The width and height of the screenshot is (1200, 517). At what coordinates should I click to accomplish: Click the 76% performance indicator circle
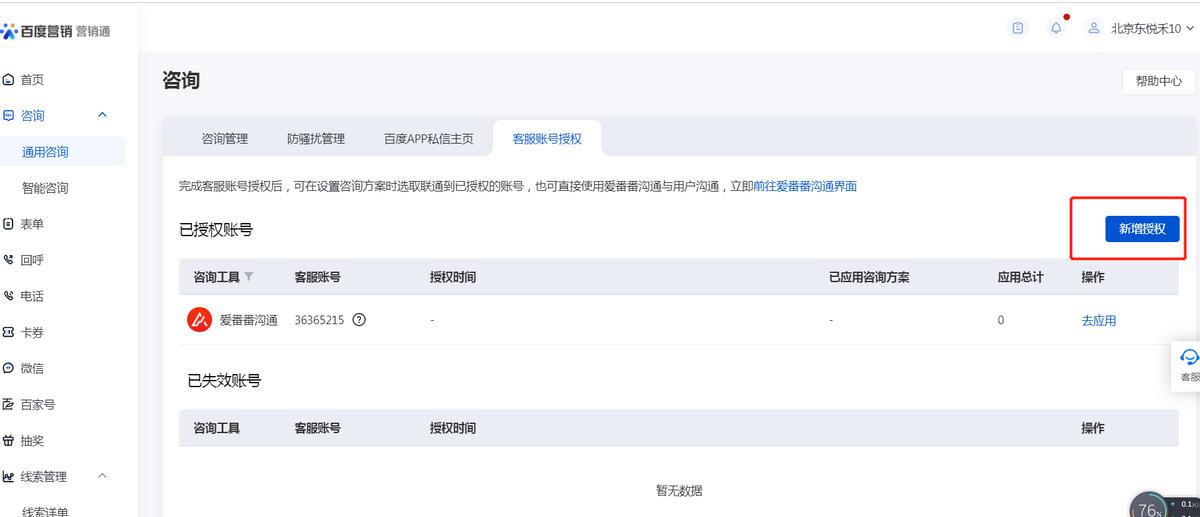[x=1149, y=506]
